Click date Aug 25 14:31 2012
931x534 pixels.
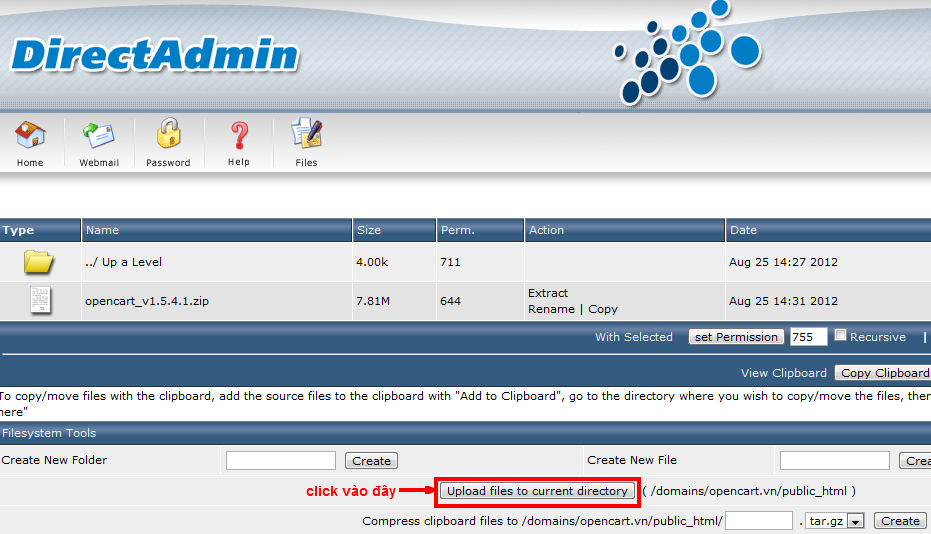tap(783, 301)
